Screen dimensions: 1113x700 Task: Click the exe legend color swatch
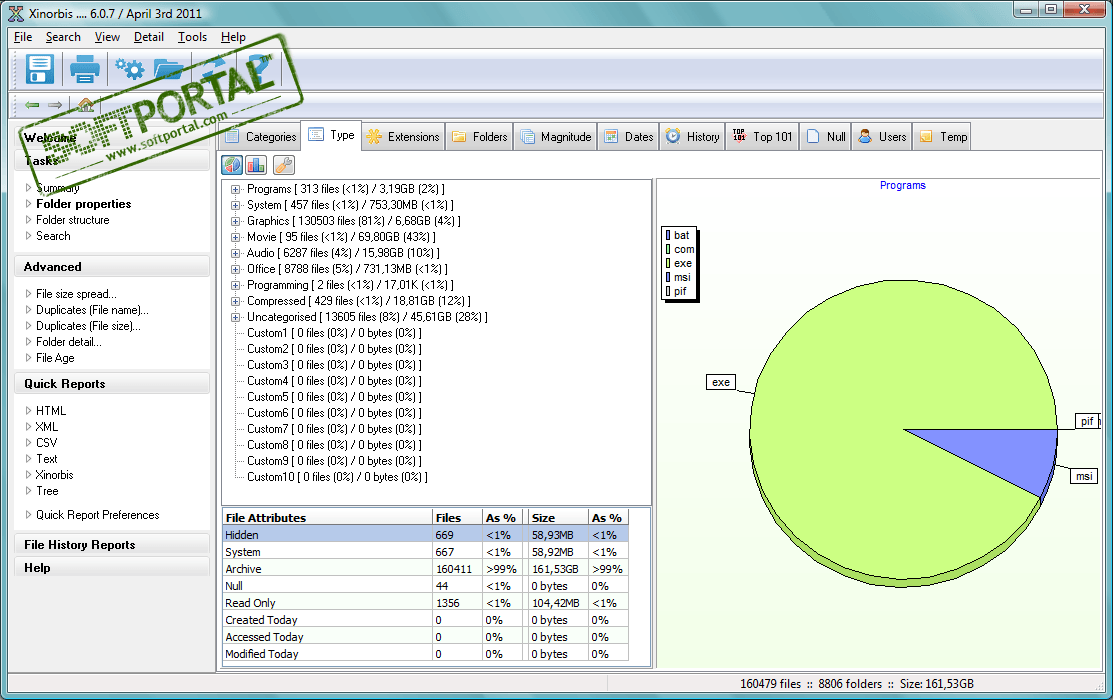click(x=667, y=263)
